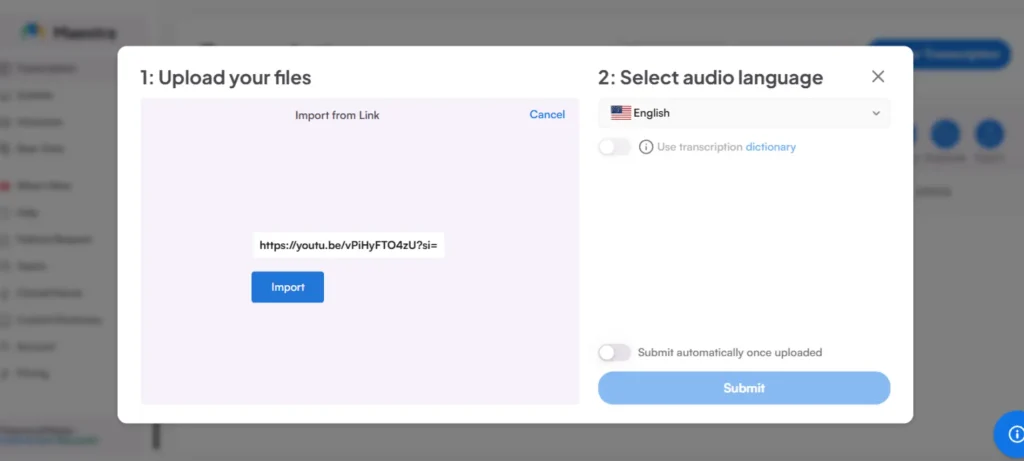
Task: Click the Submit button
Action: click(x=743, y=388)
